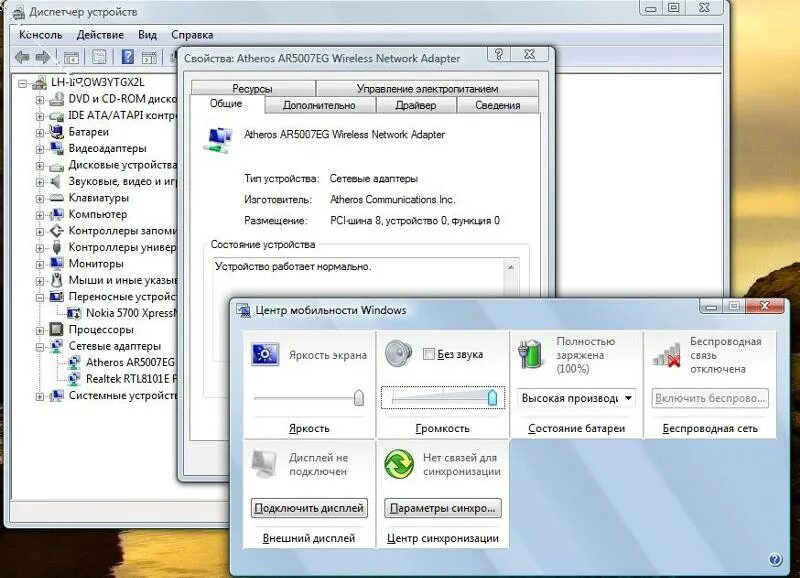Click the Состояние батареи label
This screenshot has width=800, height=578.
576,429
